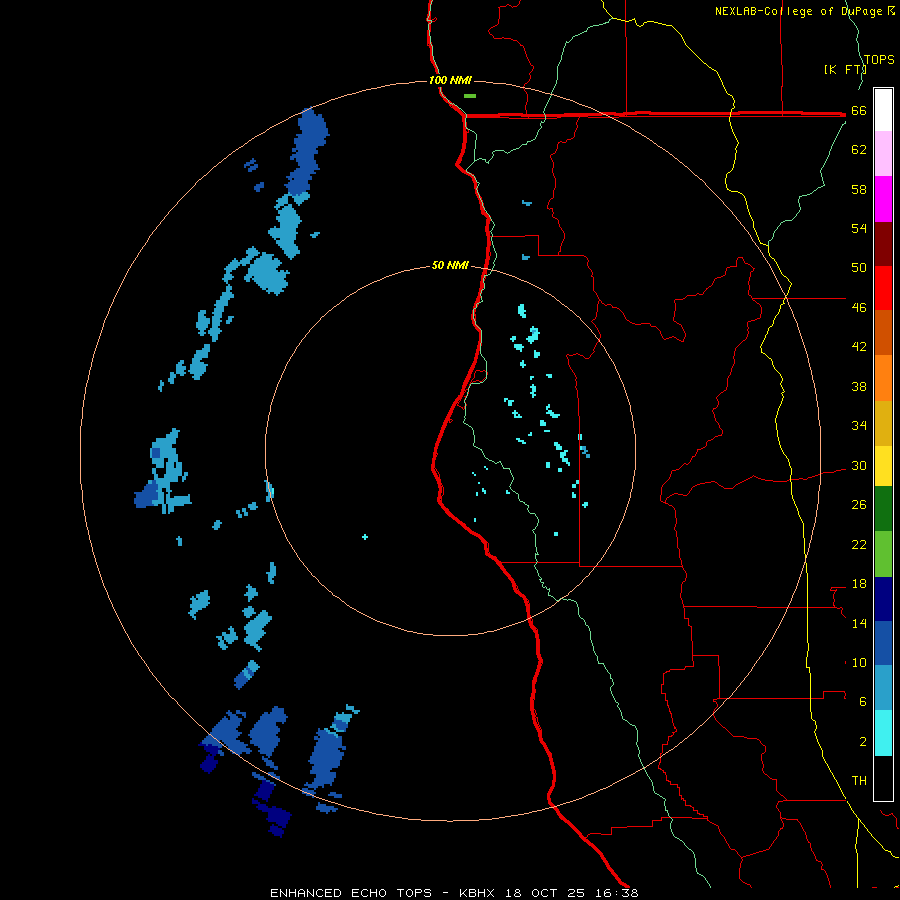Click the 16:38 timestamp
900x900 pixels.
(x=615, y=893)
